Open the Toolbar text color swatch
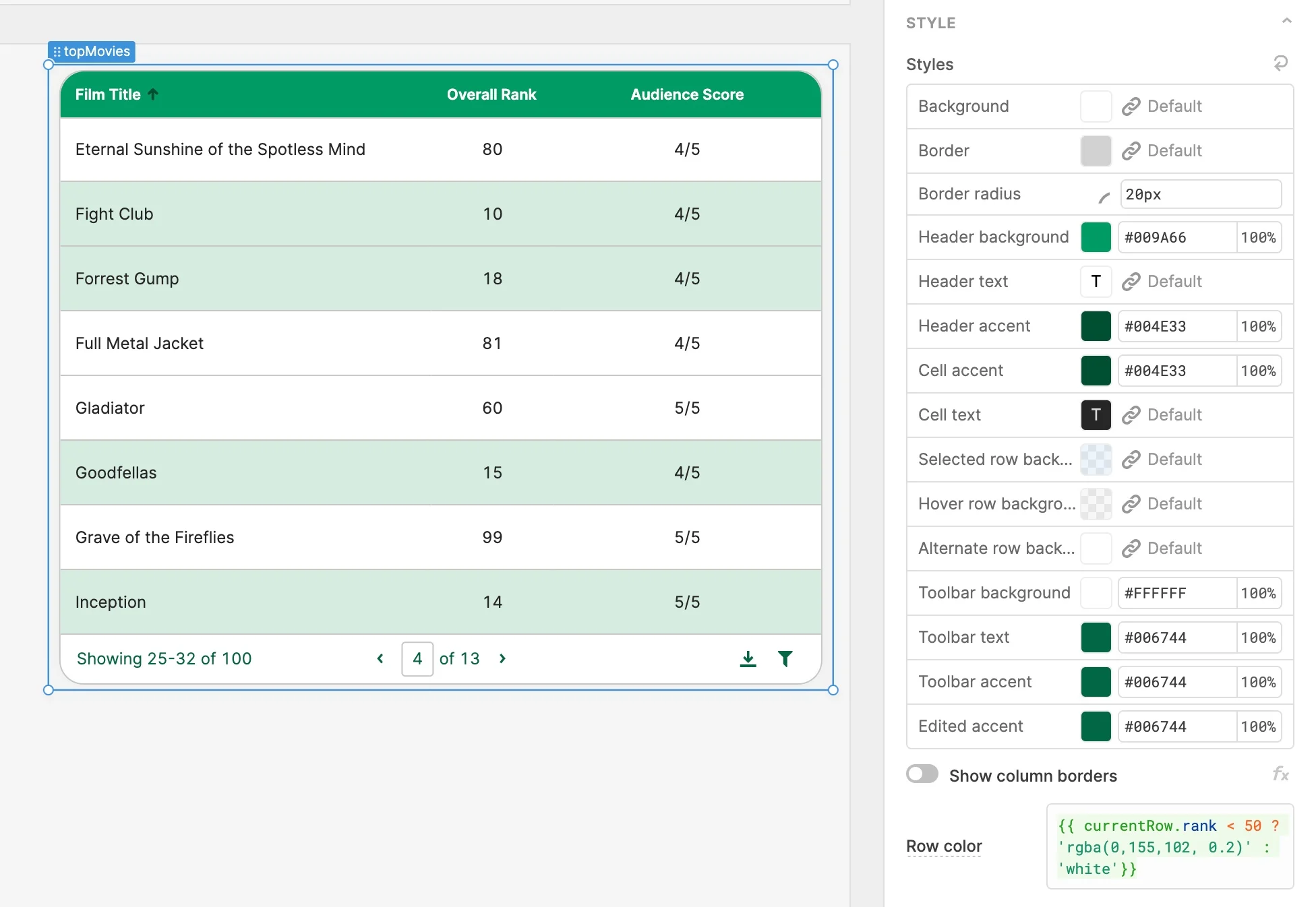This screenshot has width=1316, height=907. click(x=1096, y=637)
